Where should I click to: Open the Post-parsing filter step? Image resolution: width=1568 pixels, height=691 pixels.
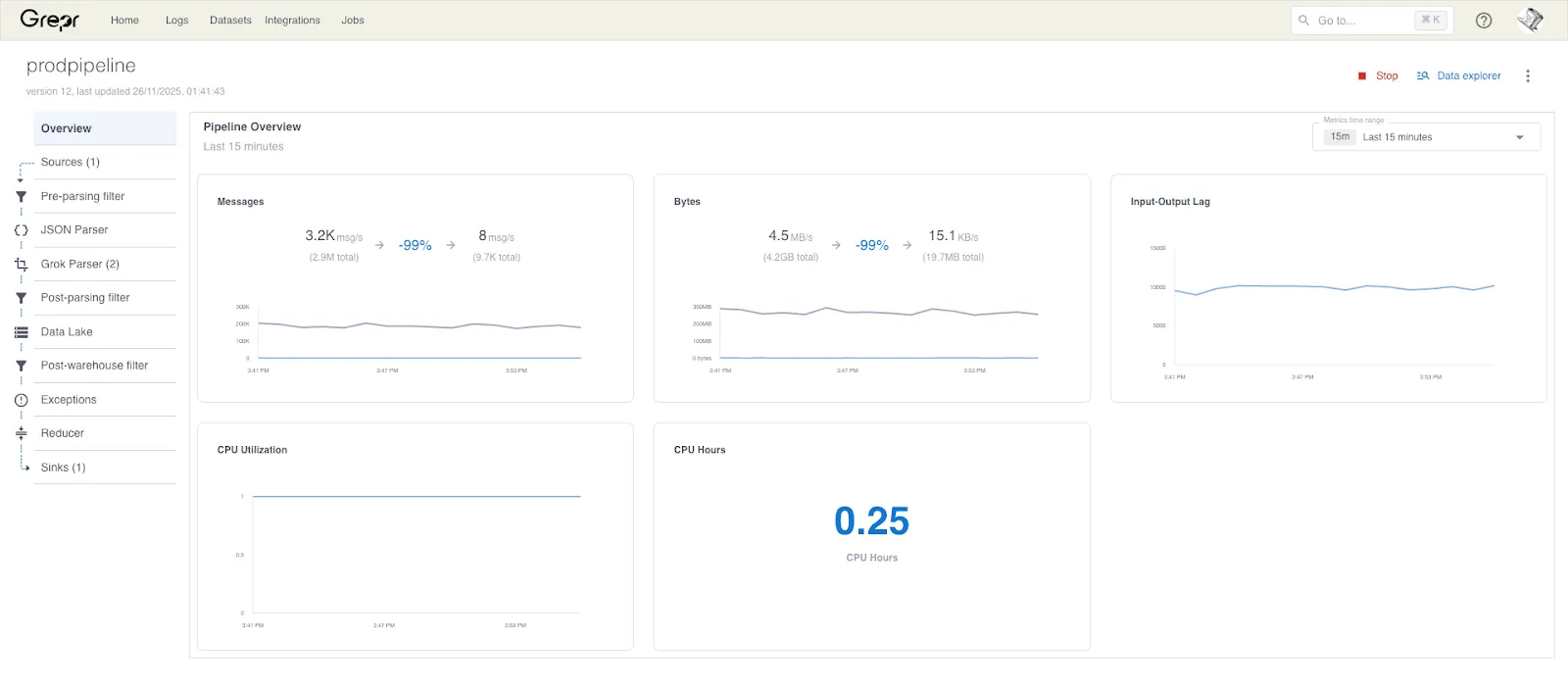[105, 298]
